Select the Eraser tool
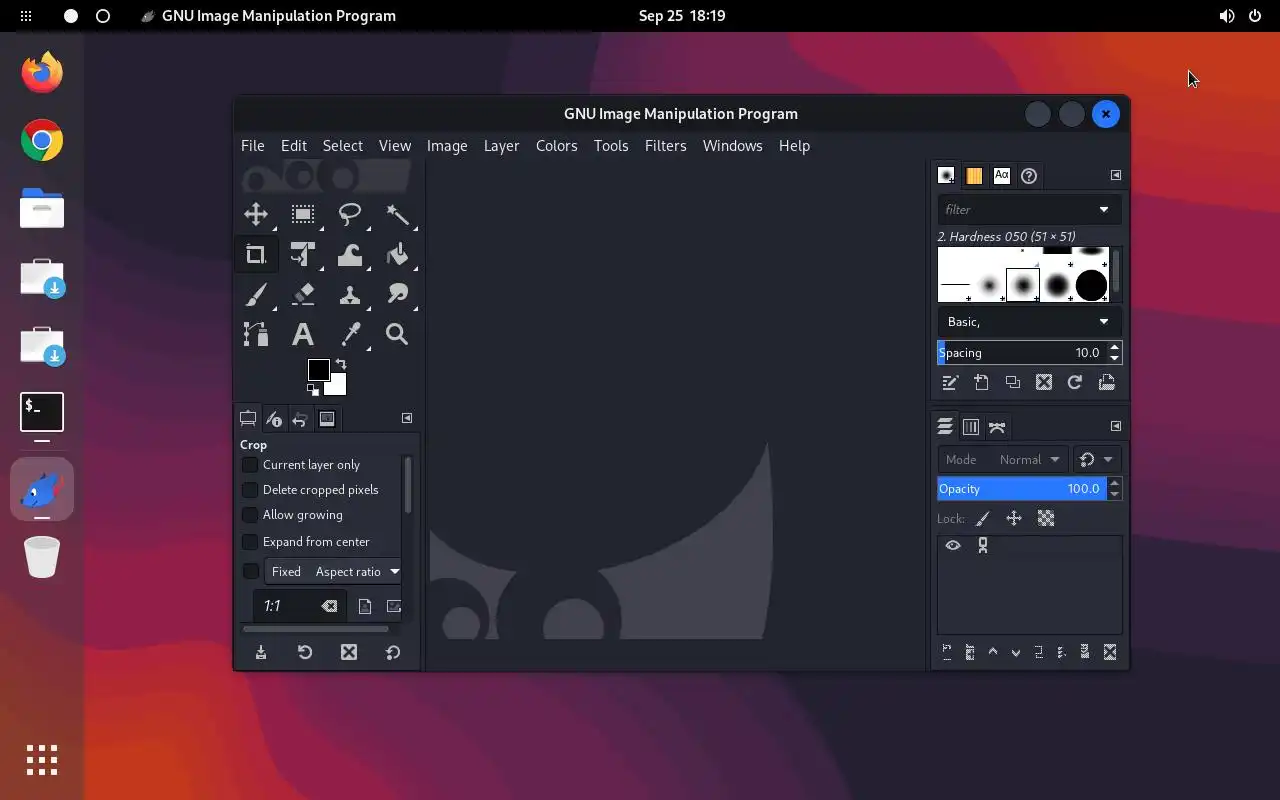1280x800 pixels. (303, 294)
